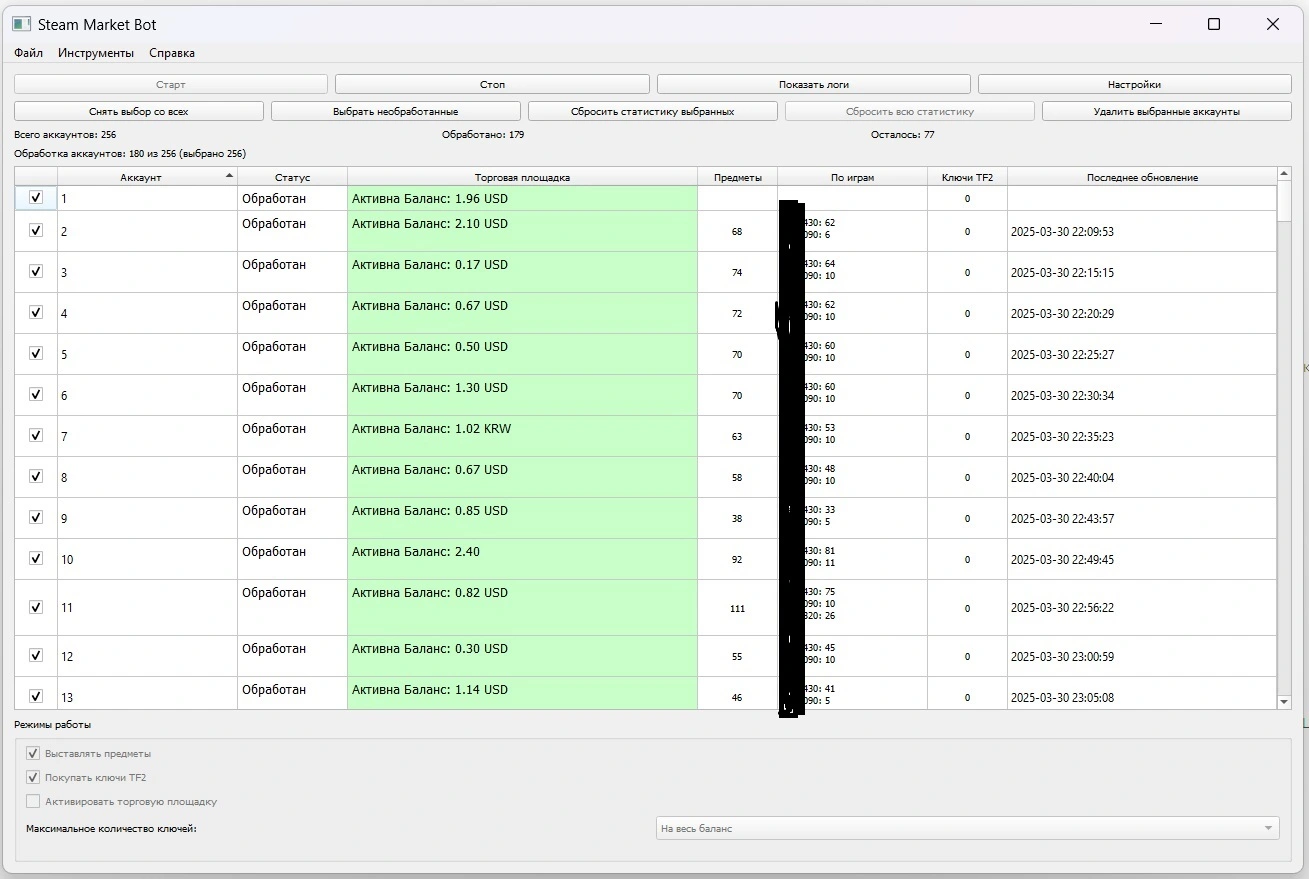Click Сбросить статистику выбранных button
The height and width of the screenshot is (879, 1309).
[x=653, y=112]
